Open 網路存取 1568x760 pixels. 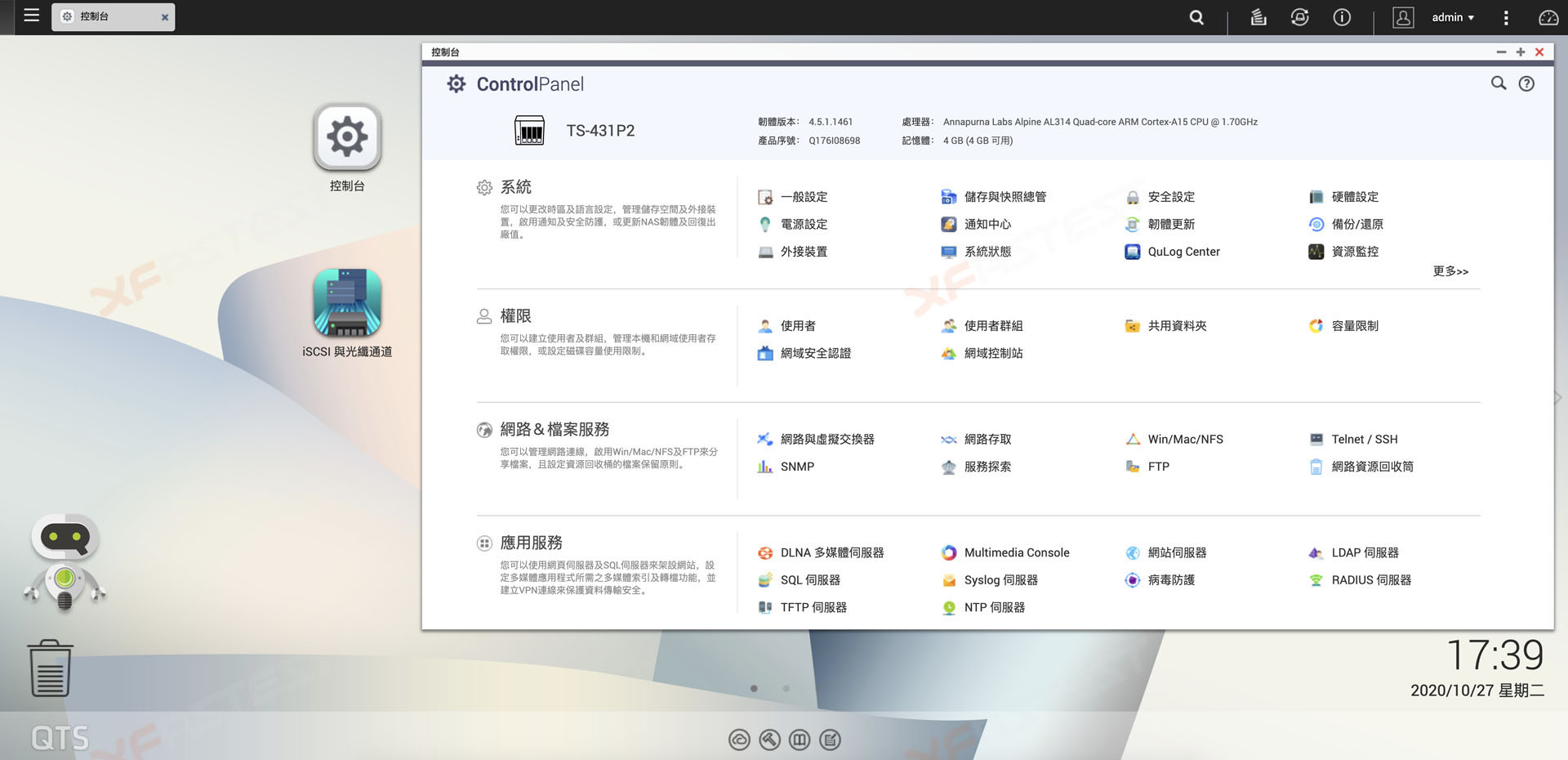coord(976,440)
